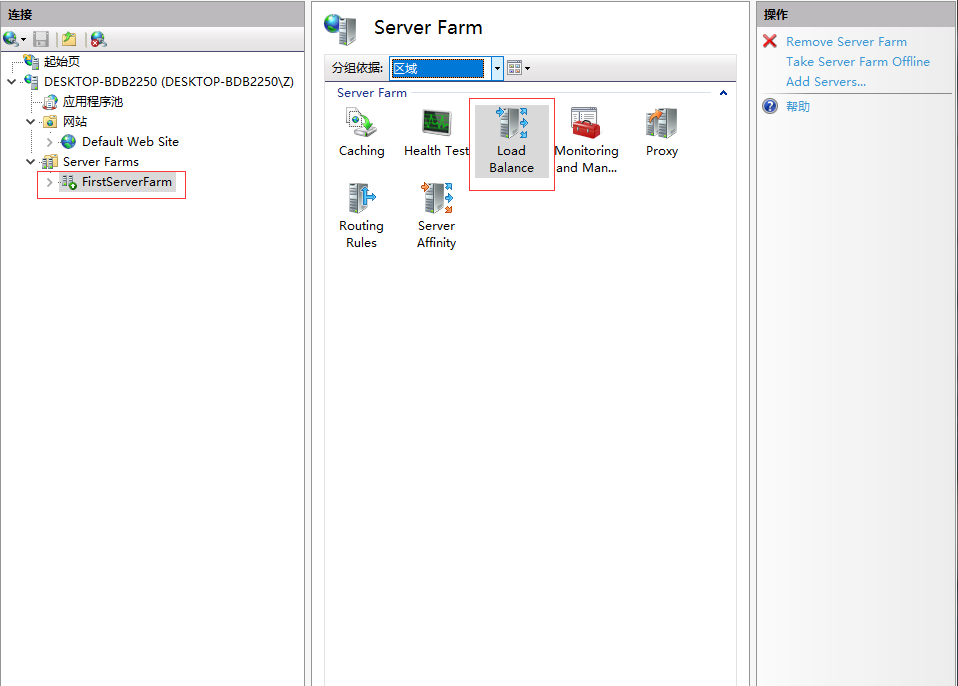
Task: Click Take Server Farm Offline
Action: click(x=858, y=62)
